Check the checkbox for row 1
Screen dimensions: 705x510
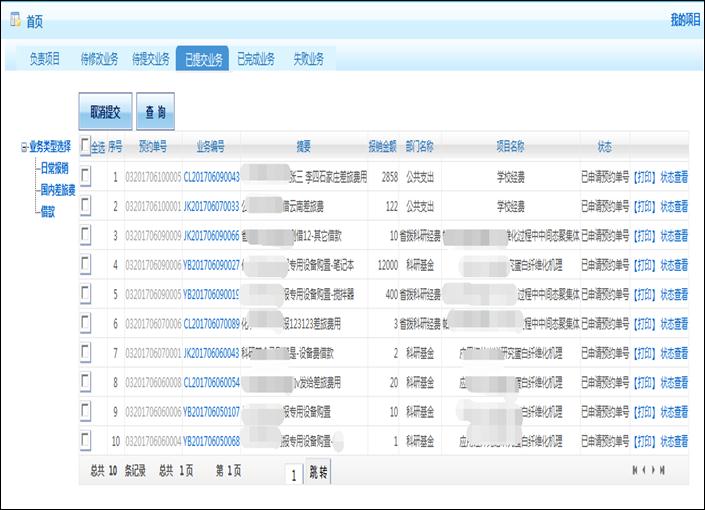(85, 176)
